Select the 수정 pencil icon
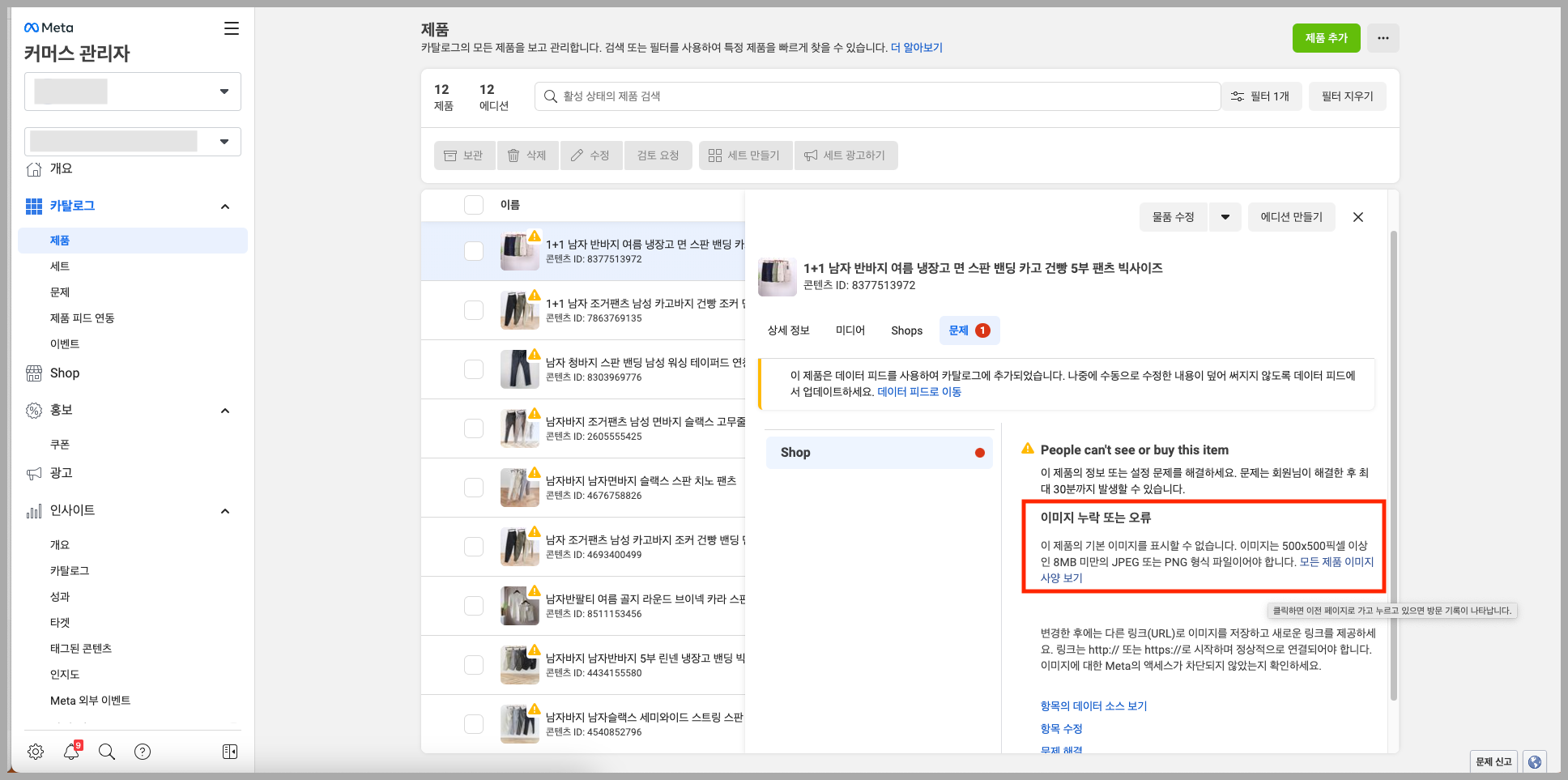 (577, 155)
